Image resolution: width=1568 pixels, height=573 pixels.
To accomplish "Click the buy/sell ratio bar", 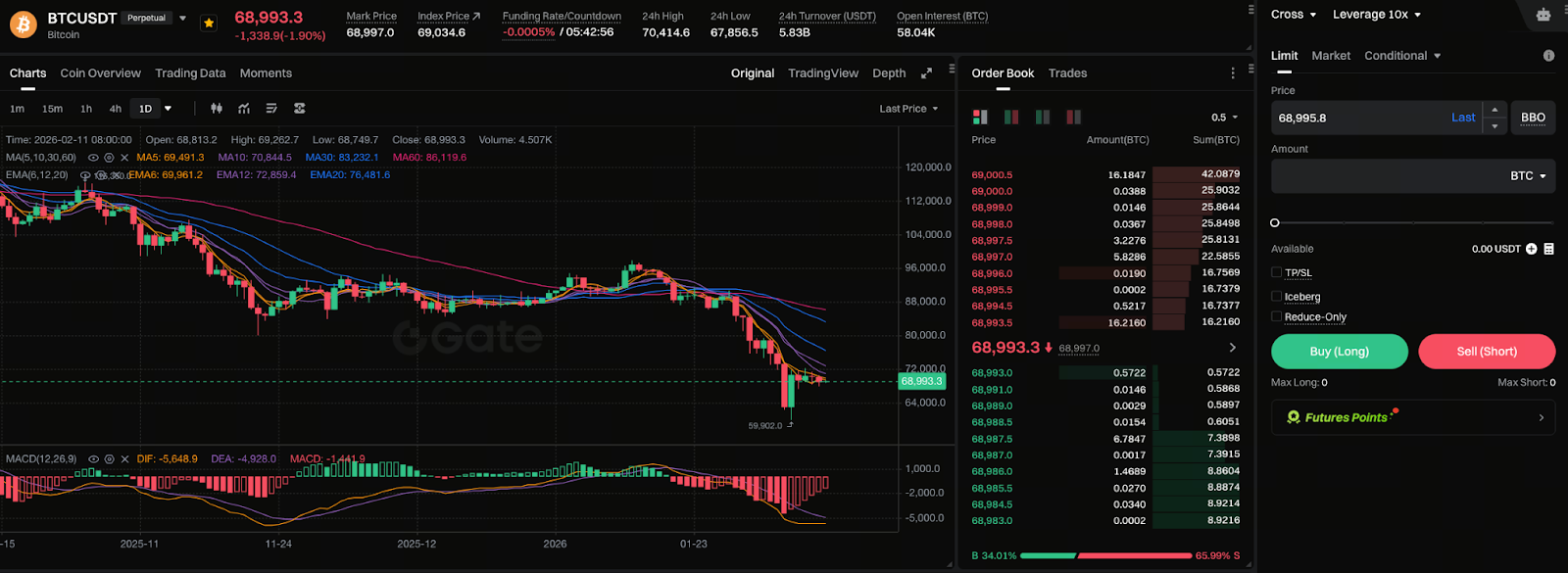I will point(1105,555).
